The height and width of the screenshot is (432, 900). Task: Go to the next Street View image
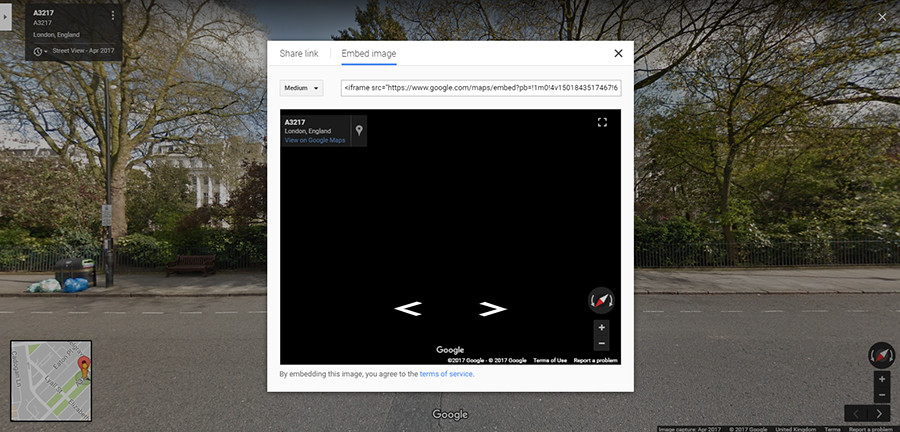[x=879, y=413]
